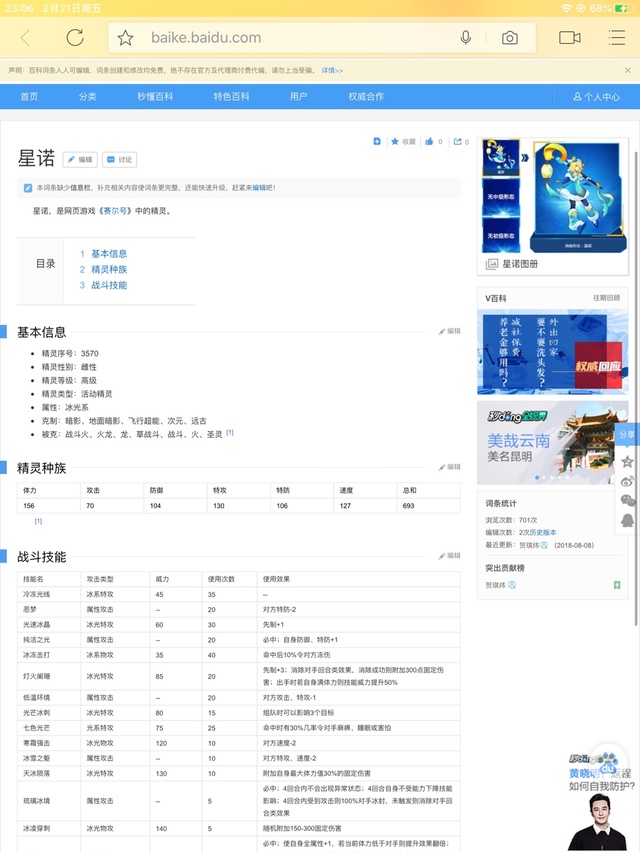This screenshot has height=853, width=640.
Task: Open reference [1] after 被克 line
Action: [230, 432]
